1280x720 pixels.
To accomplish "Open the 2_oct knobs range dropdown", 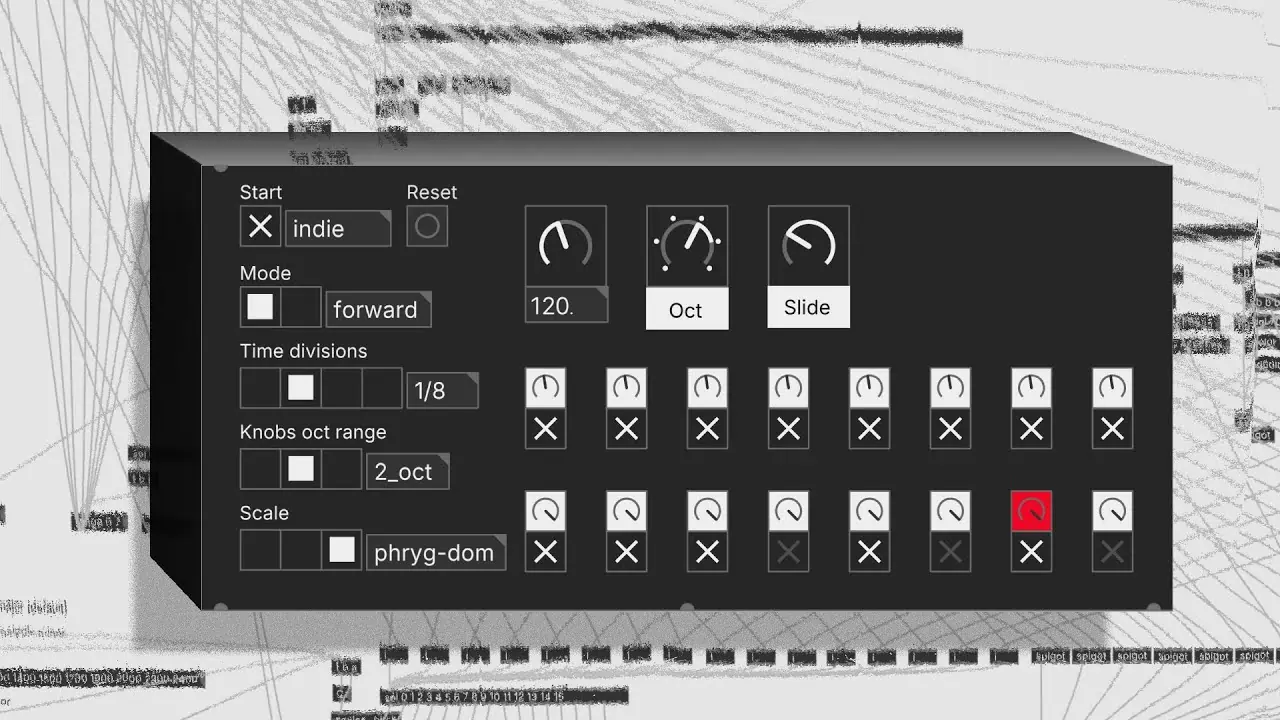I will tap(406, 470).
